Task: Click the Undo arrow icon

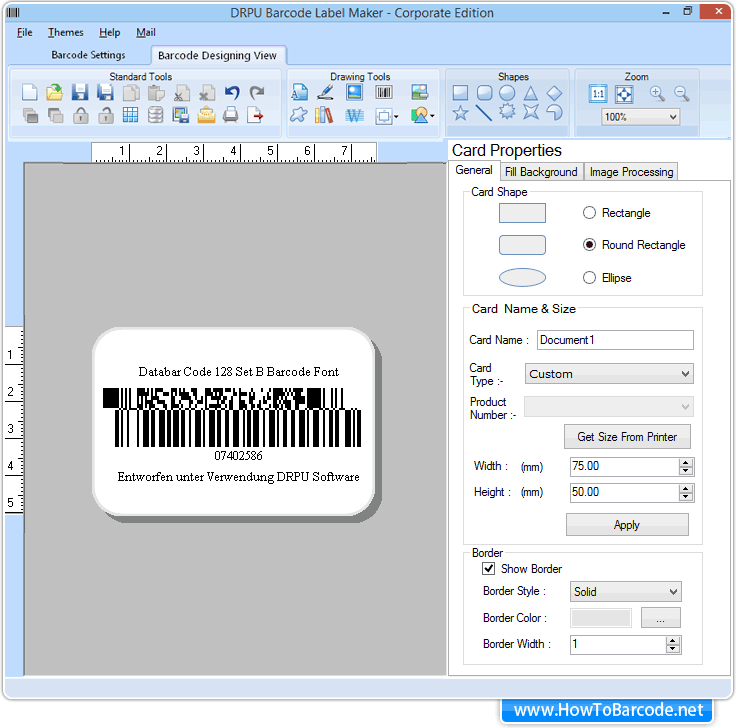Action: tap(232, 93)
